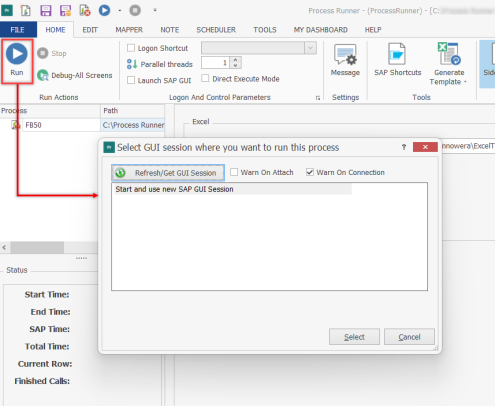Viewport: 495px width, 406px height.
Task: Click the Parallel threads number field
Action: point(216,63)
